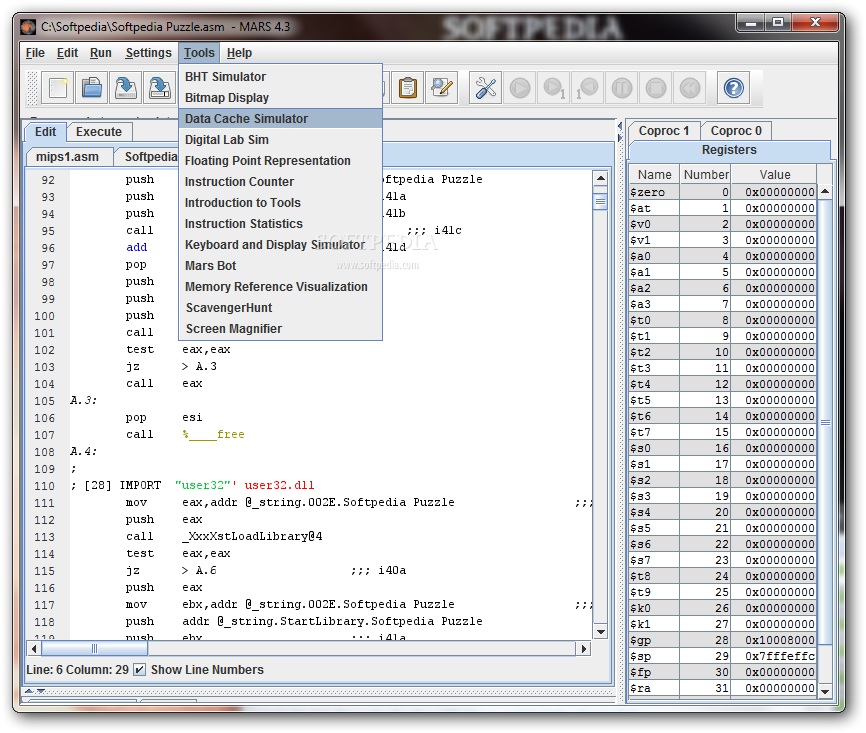866x733 pixels.
Task: Click the editor horizontal scrollbar thumb
Action: pos(94,648)
